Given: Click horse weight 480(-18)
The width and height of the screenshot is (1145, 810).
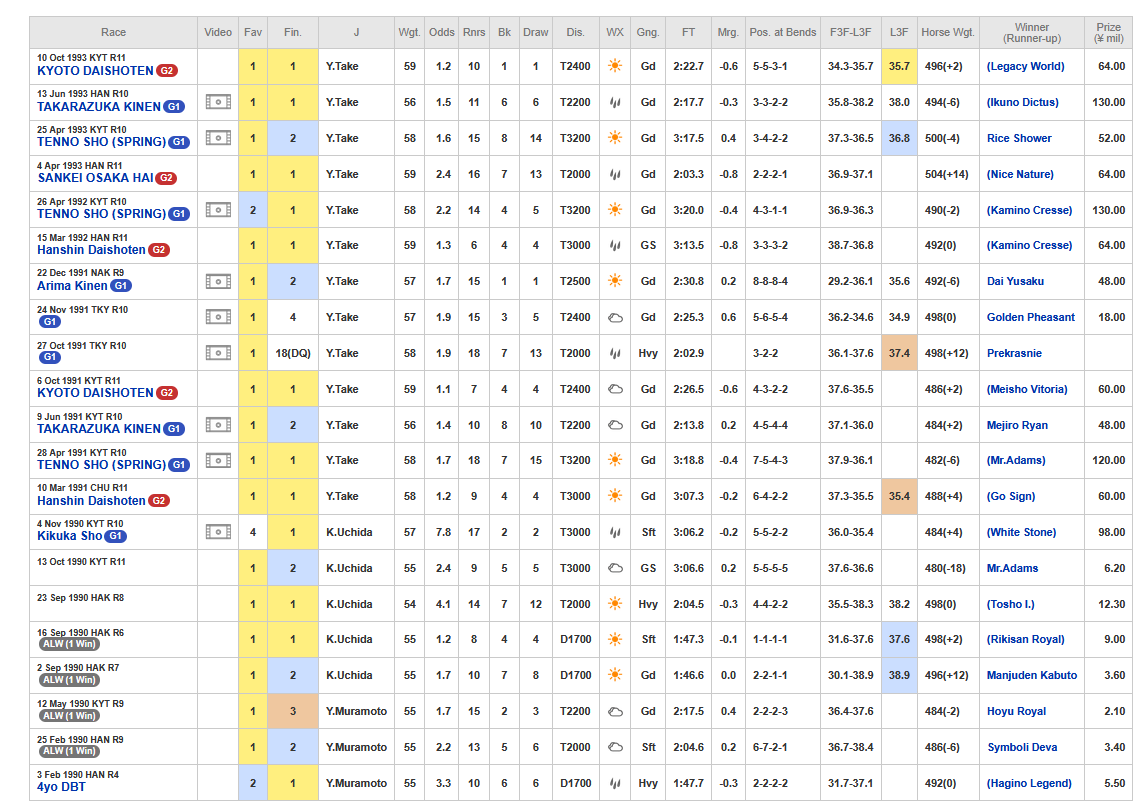Looking at the screenshot, I should (x=946, y=568).
